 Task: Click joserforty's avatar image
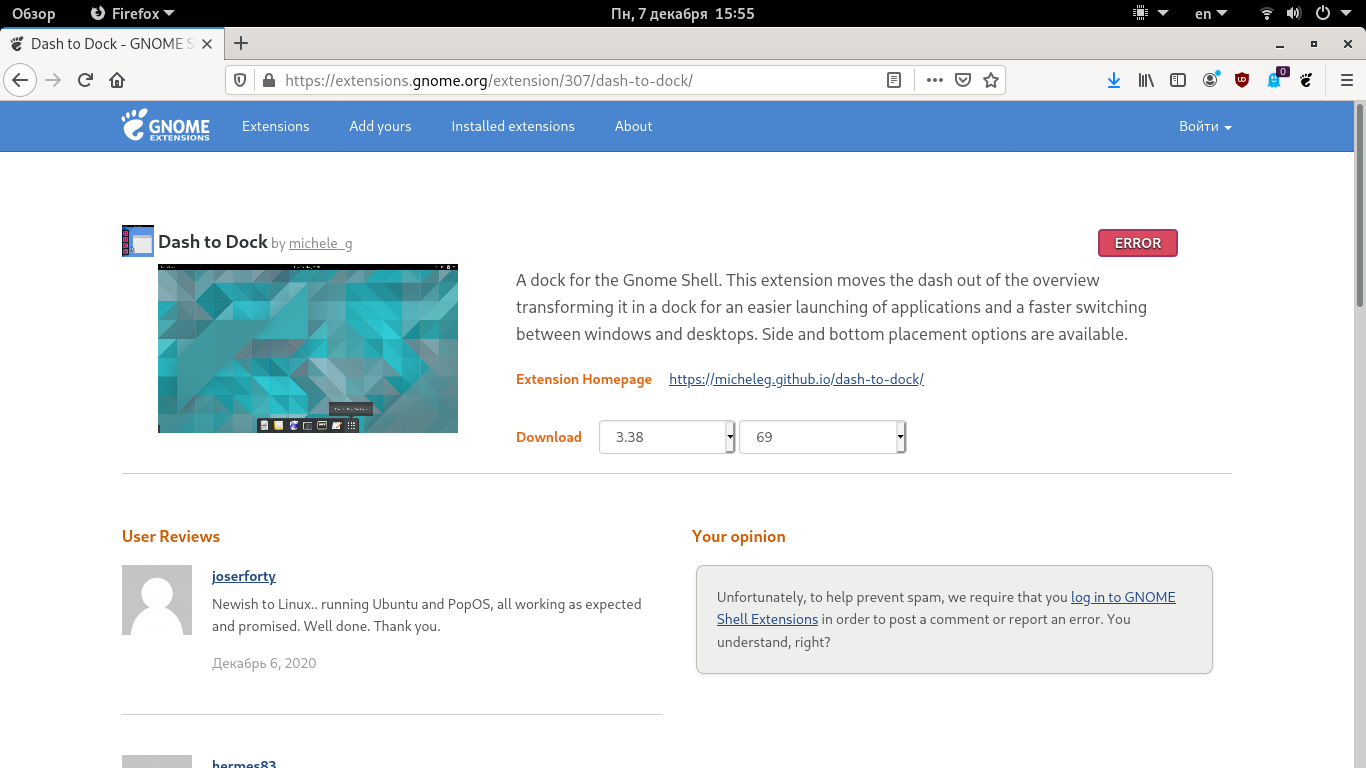click(x=157, y=600)
